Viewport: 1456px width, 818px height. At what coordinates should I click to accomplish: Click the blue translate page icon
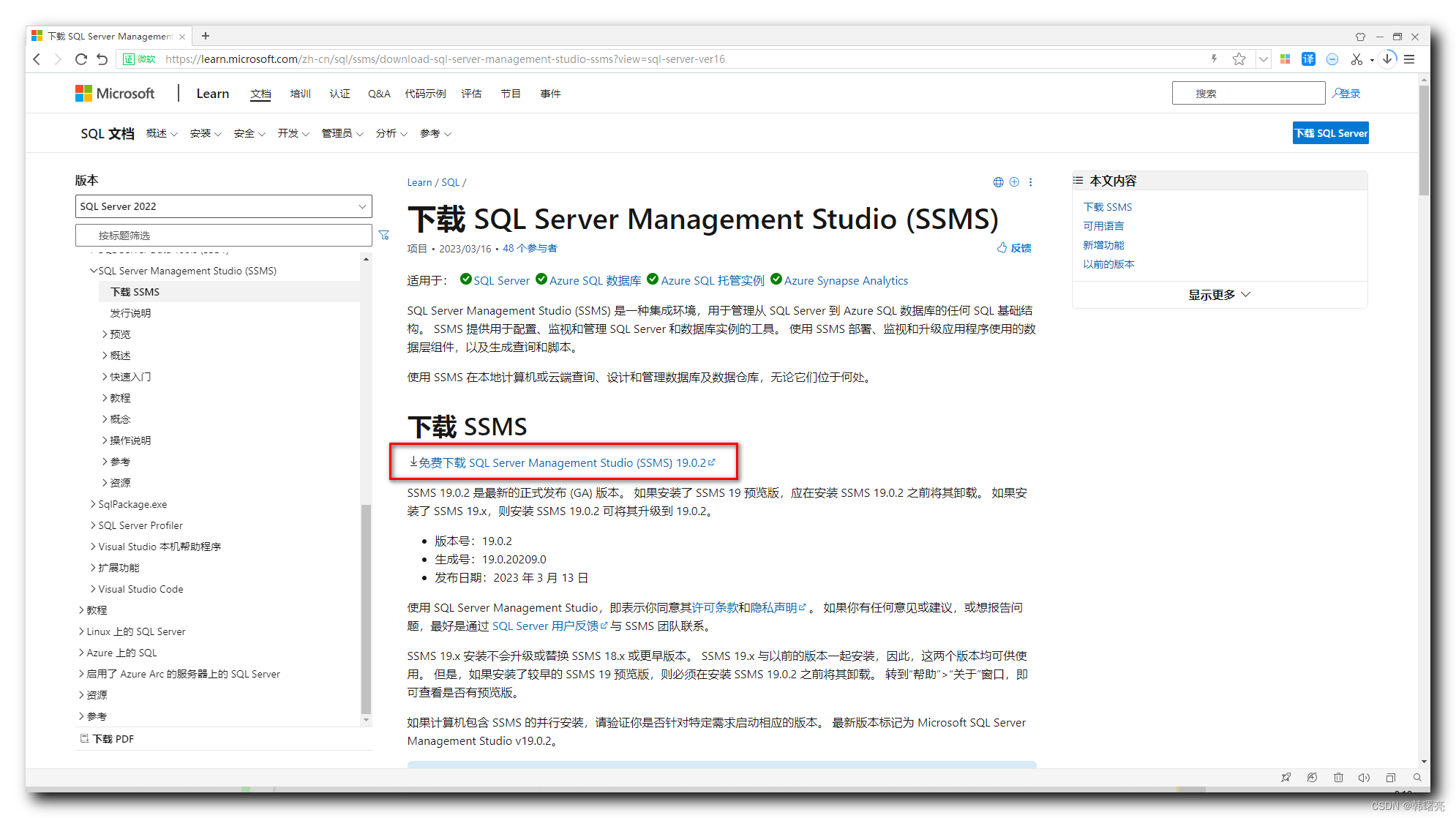click(x=1308, y=59)
